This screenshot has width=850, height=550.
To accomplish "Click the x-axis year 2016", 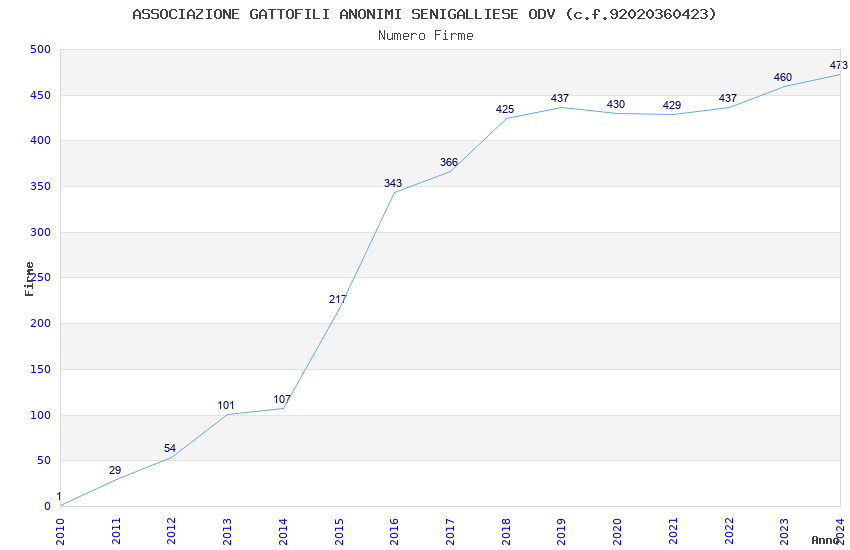I will pyautogui.click(x=394, y=531).
